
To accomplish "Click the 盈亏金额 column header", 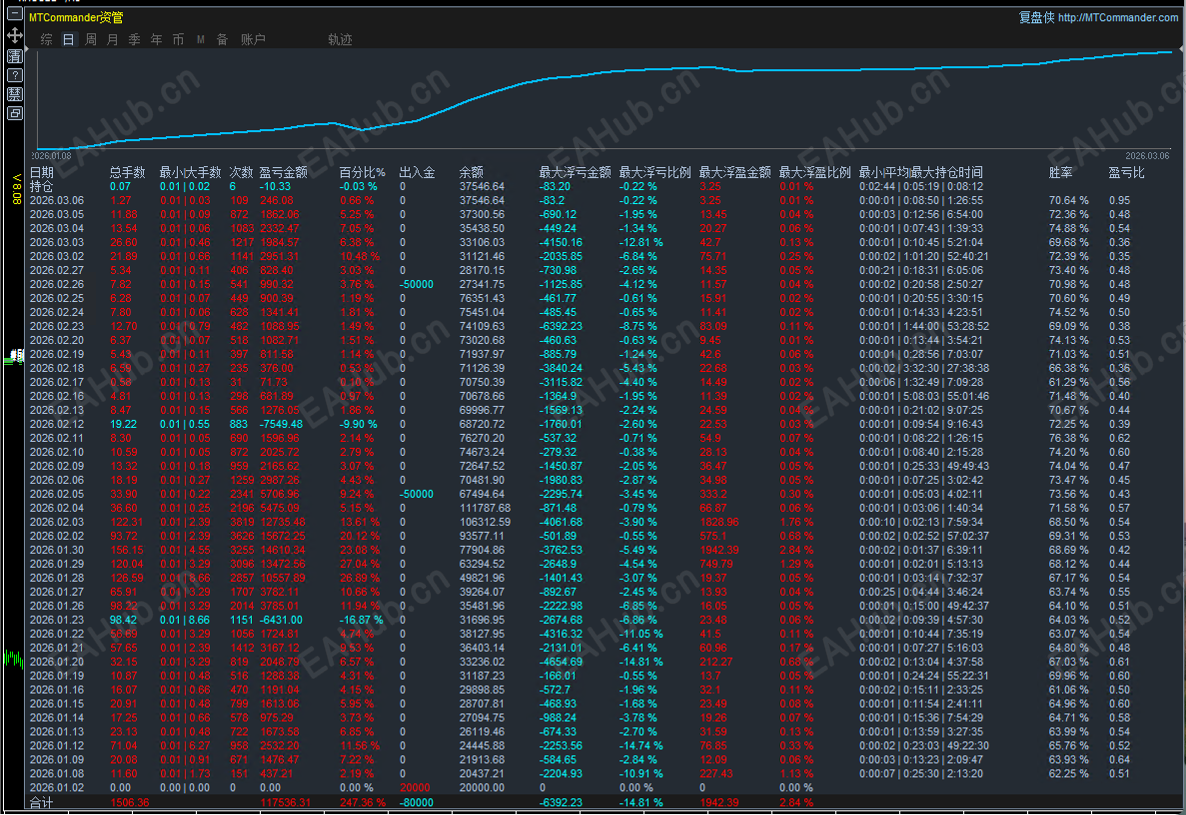I will click(283, 172).
